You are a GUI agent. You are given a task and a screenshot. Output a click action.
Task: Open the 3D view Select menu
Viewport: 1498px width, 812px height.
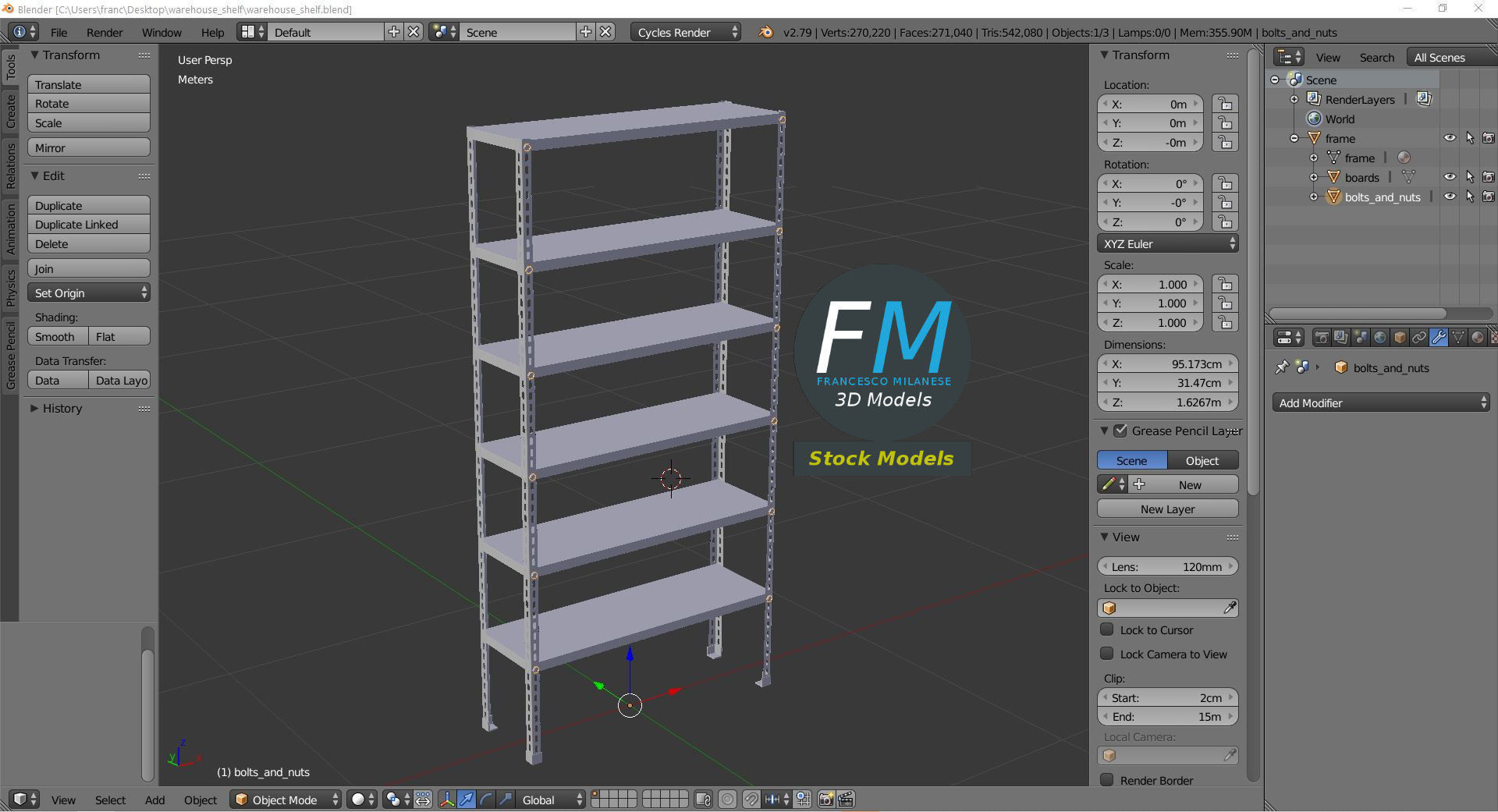[110, 800]
